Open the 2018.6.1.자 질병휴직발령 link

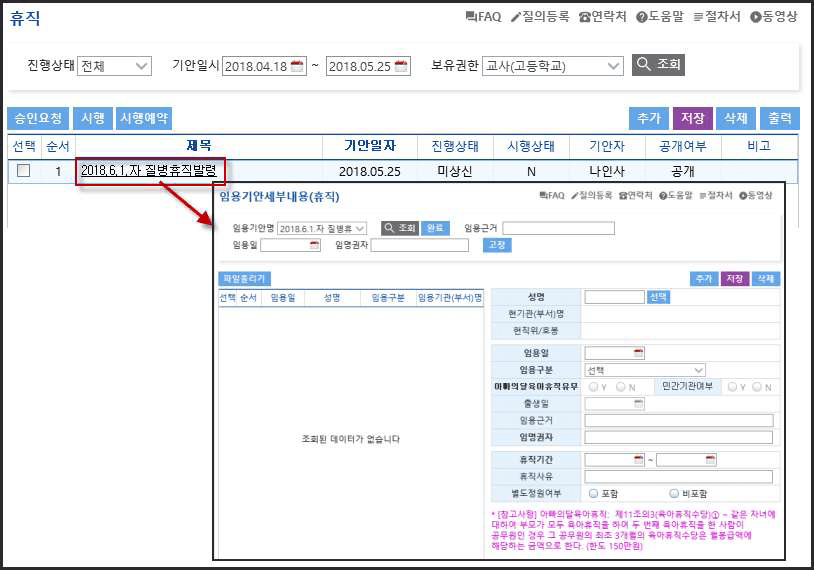coord(148,171)
